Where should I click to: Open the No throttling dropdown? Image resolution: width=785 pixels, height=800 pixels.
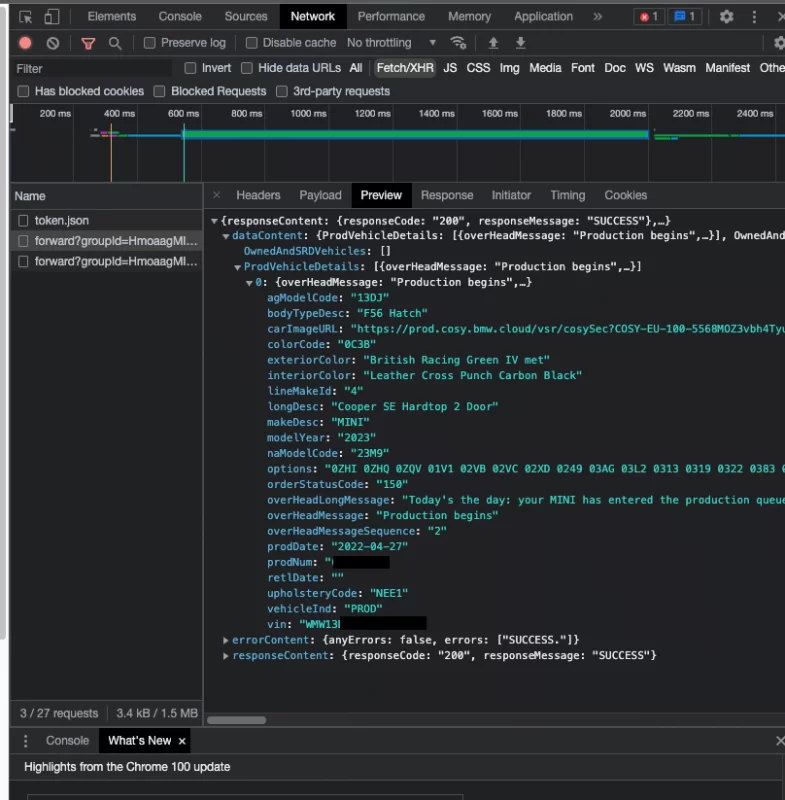coord(391,43)
